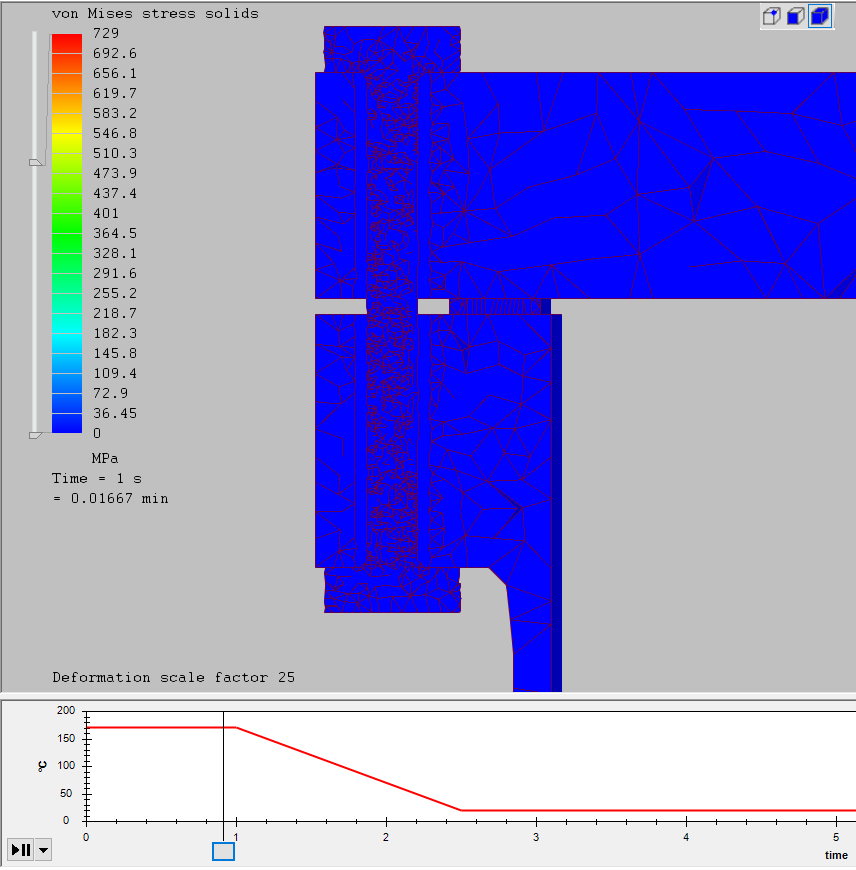Click the red temperature curve's sloped segment
Image resolution: width=856 pixels, height=870 pixels.
(x=348, y=768)
